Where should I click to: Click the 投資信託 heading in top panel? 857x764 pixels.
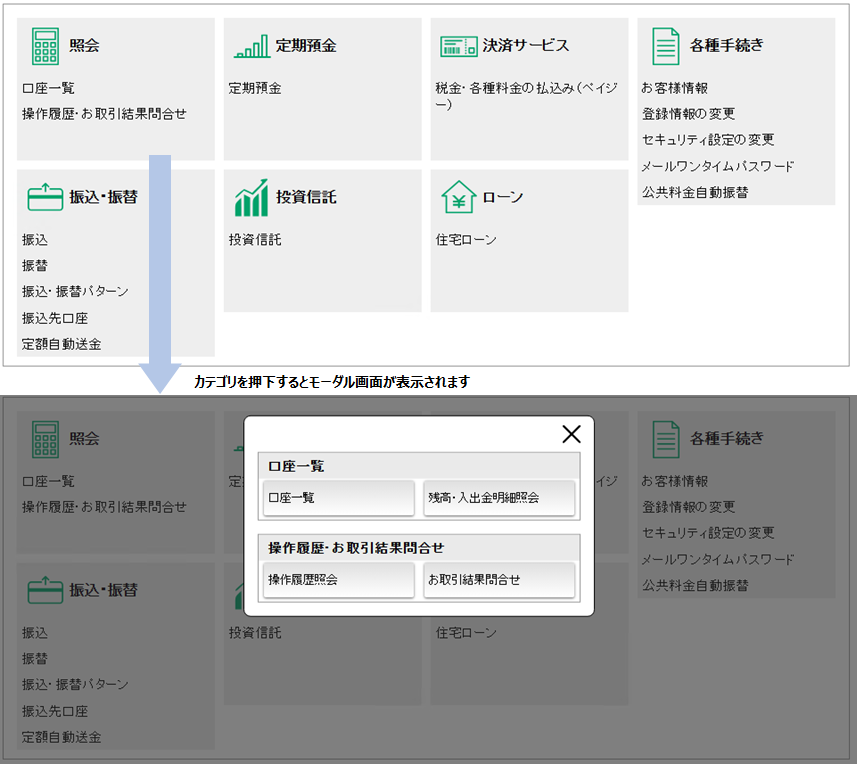point(306,197)
